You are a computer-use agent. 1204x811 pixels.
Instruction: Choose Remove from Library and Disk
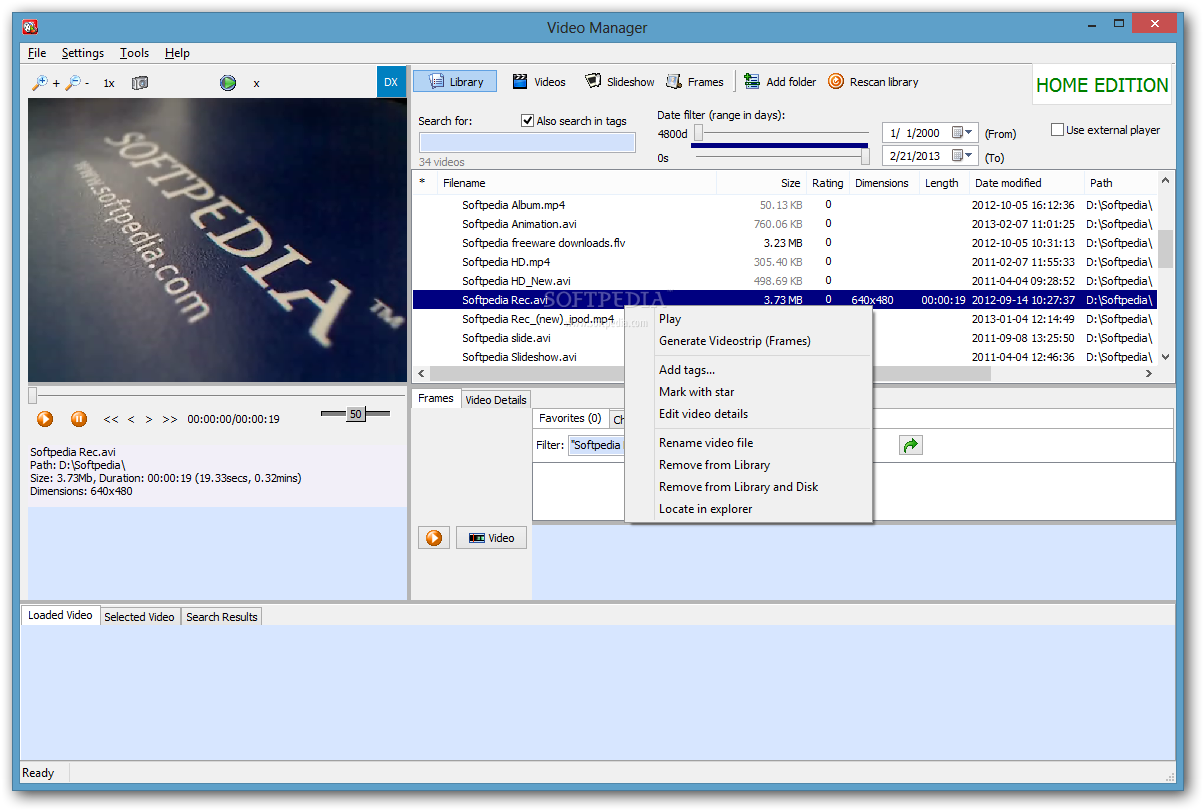tap(738, 487)
